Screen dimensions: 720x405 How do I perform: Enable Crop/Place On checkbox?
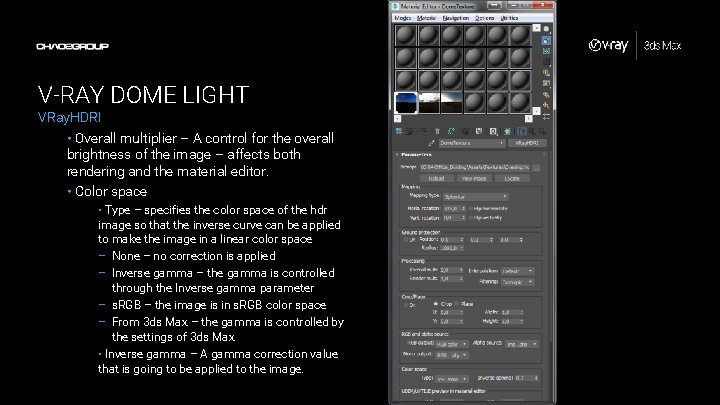(406, 305)
